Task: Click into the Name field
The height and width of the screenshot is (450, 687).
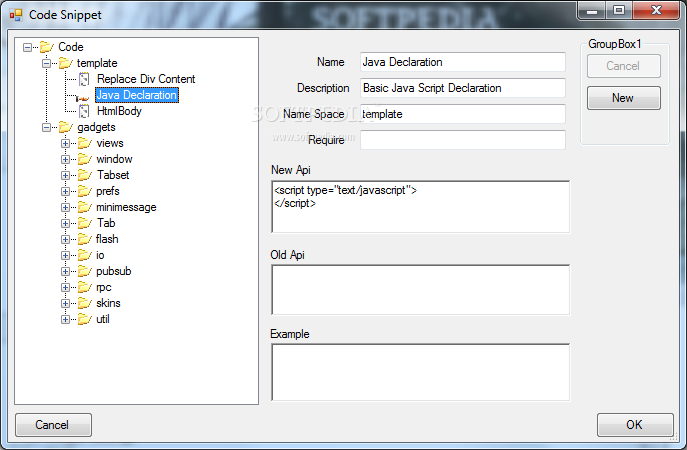Action: point(463,62)
